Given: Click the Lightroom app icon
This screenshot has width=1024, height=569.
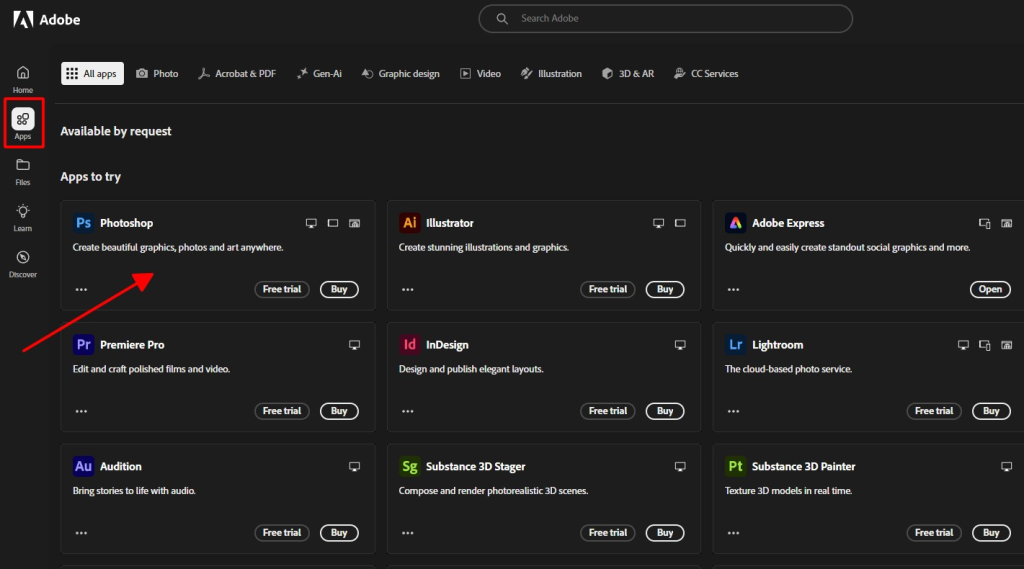Looking at the screenshot, I should click(735, 344).
